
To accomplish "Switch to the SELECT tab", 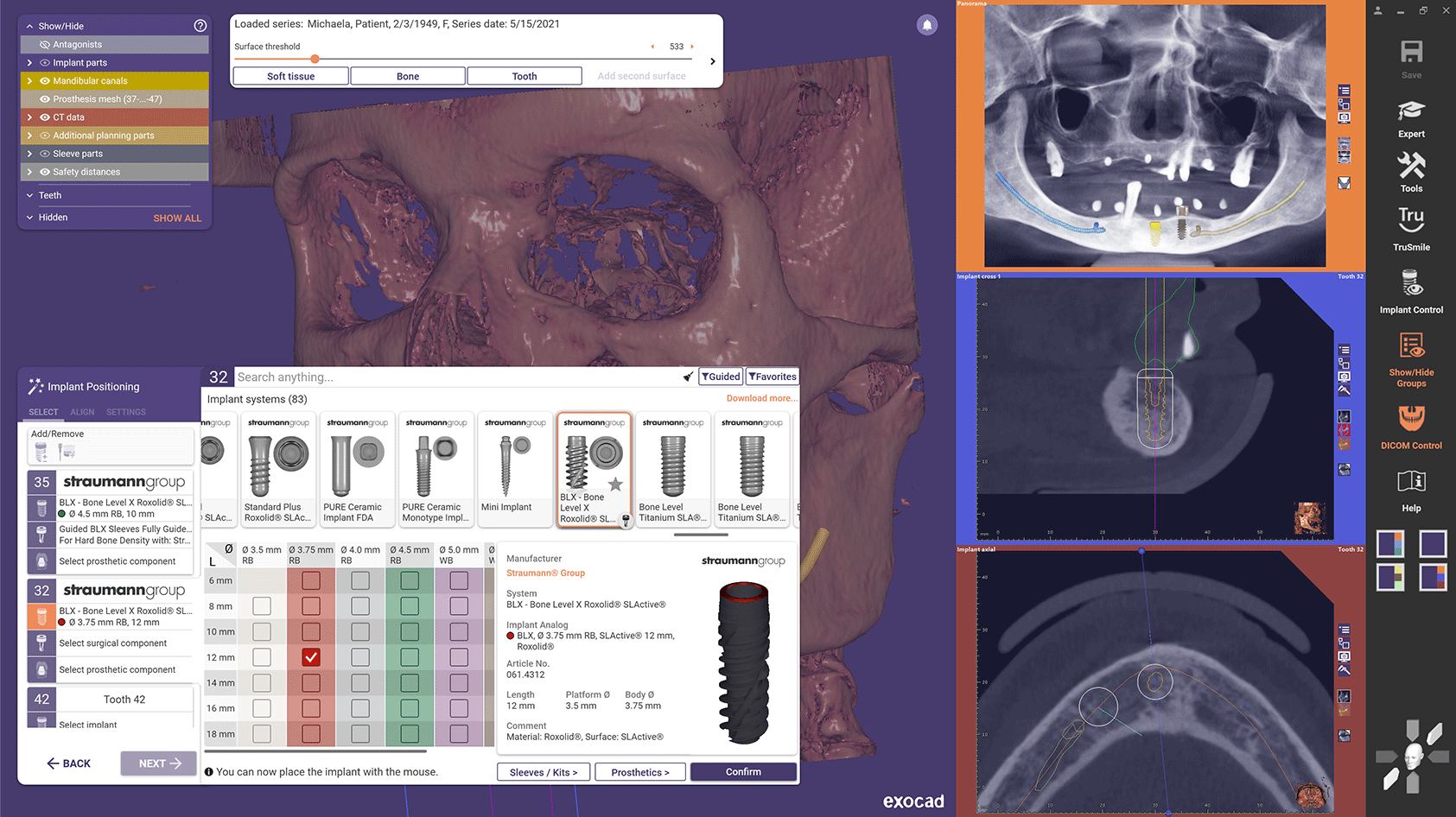I will point(43,412).
